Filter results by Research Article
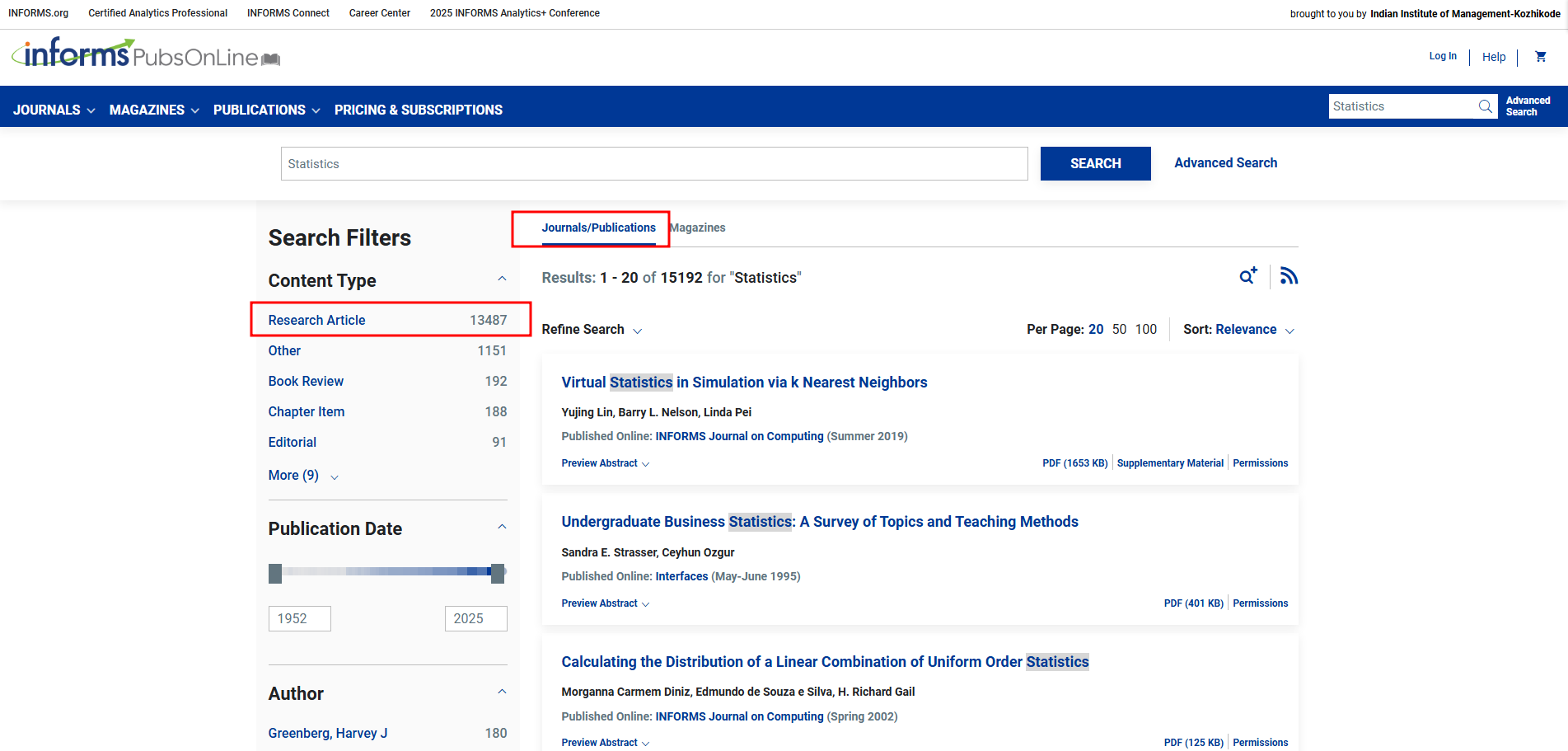This screenshot has height=751, width=1568. [316, 320]
